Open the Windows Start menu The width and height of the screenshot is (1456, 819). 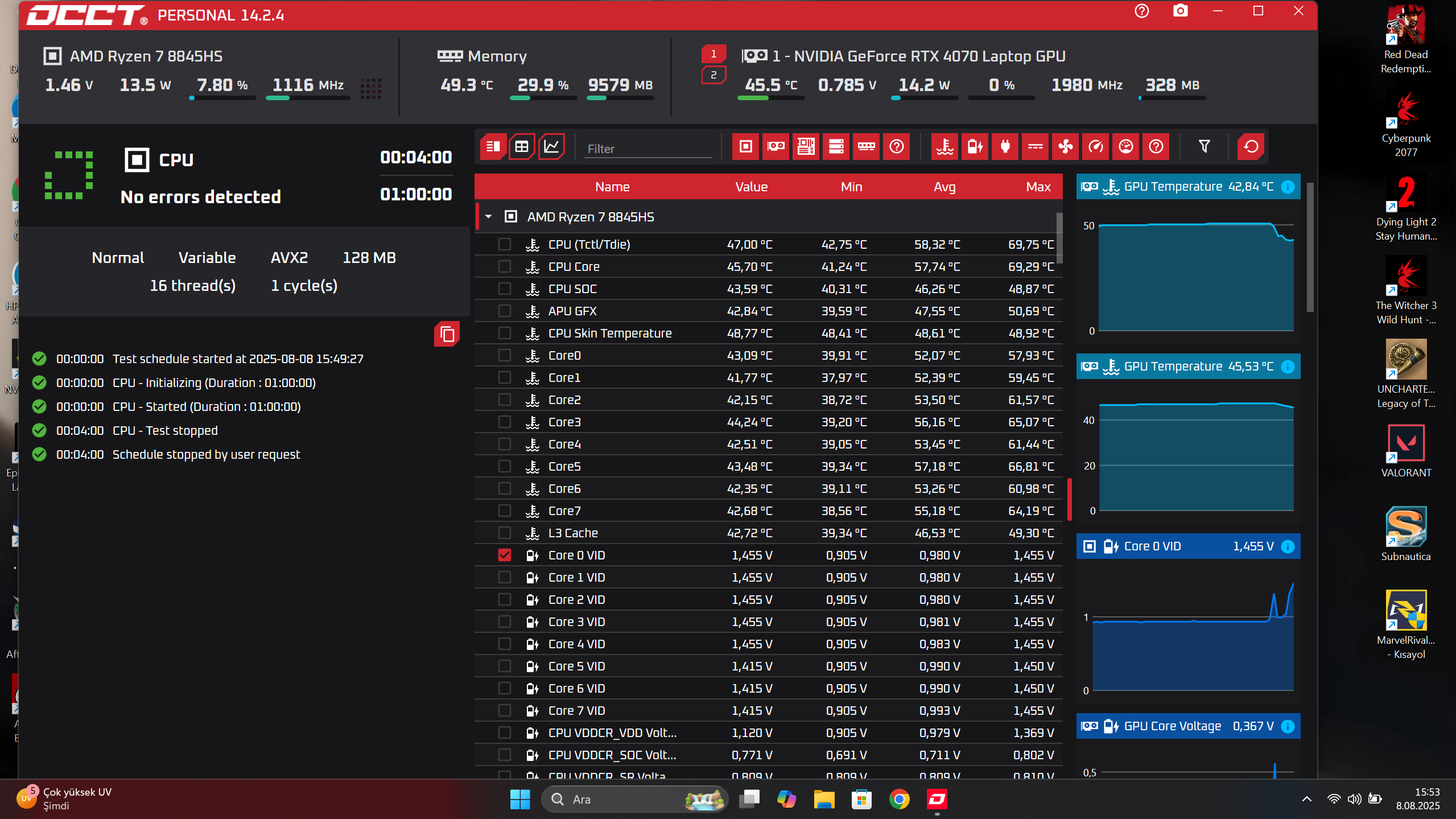[520, 799]
